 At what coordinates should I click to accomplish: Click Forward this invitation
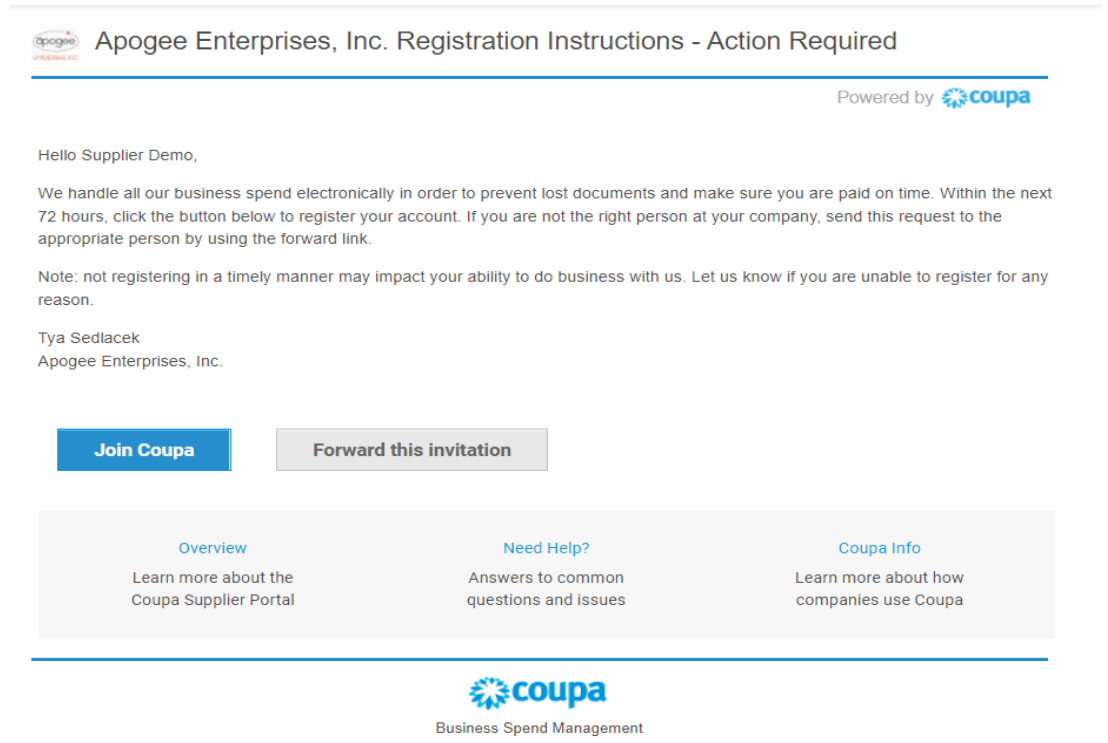pos(411,450)
